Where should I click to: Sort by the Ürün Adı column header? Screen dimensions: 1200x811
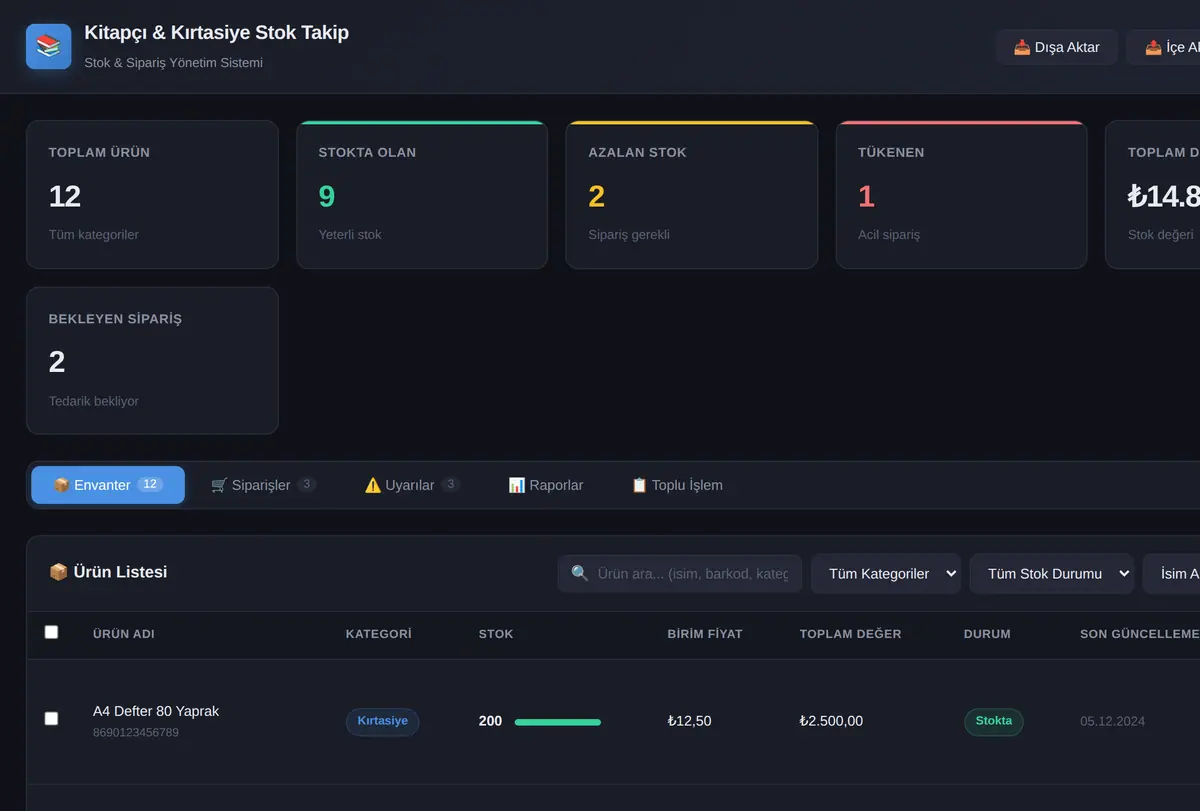point(124,634)
